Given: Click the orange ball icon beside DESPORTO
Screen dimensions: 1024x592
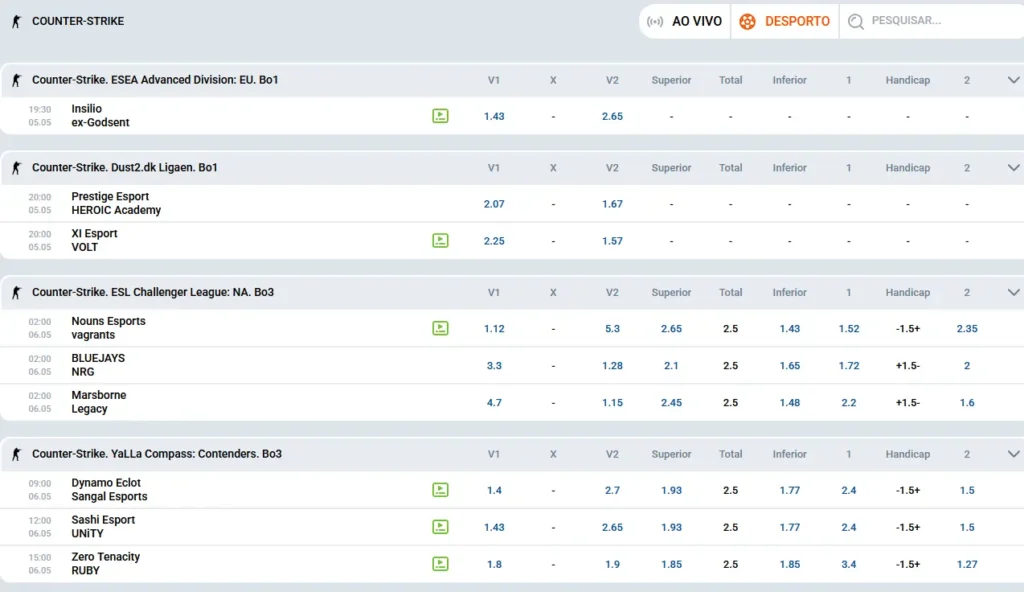Looking at the screenshot, I should 747,22.
